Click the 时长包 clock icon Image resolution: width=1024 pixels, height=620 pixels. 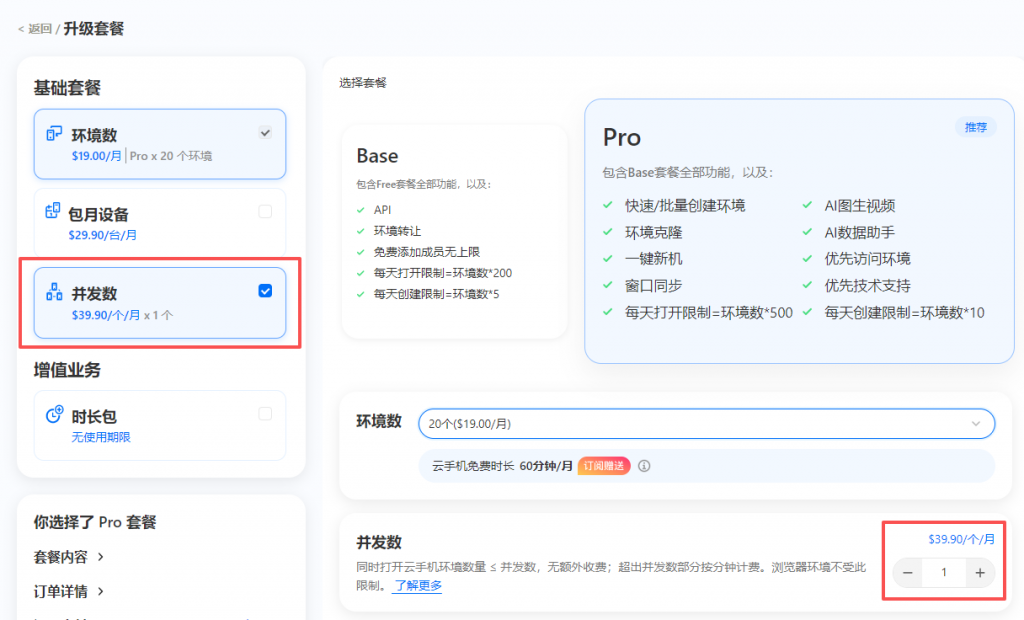tap(55, 415)
